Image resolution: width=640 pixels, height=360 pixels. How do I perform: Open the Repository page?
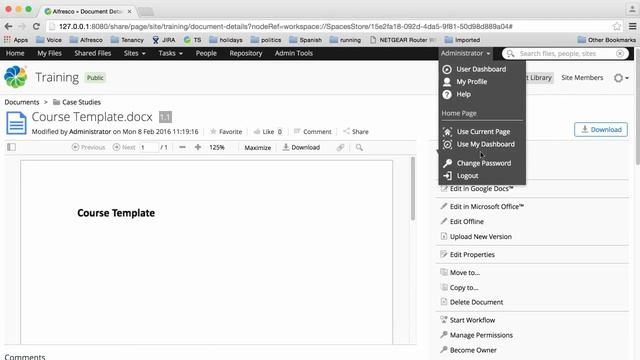point(246,53)
